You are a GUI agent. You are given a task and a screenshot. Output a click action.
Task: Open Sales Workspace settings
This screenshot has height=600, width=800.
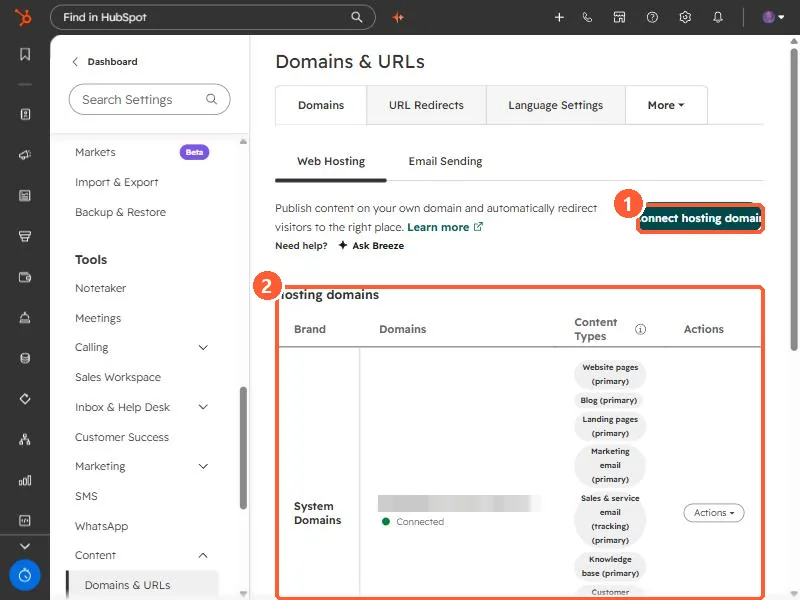(x=118, y=377)
